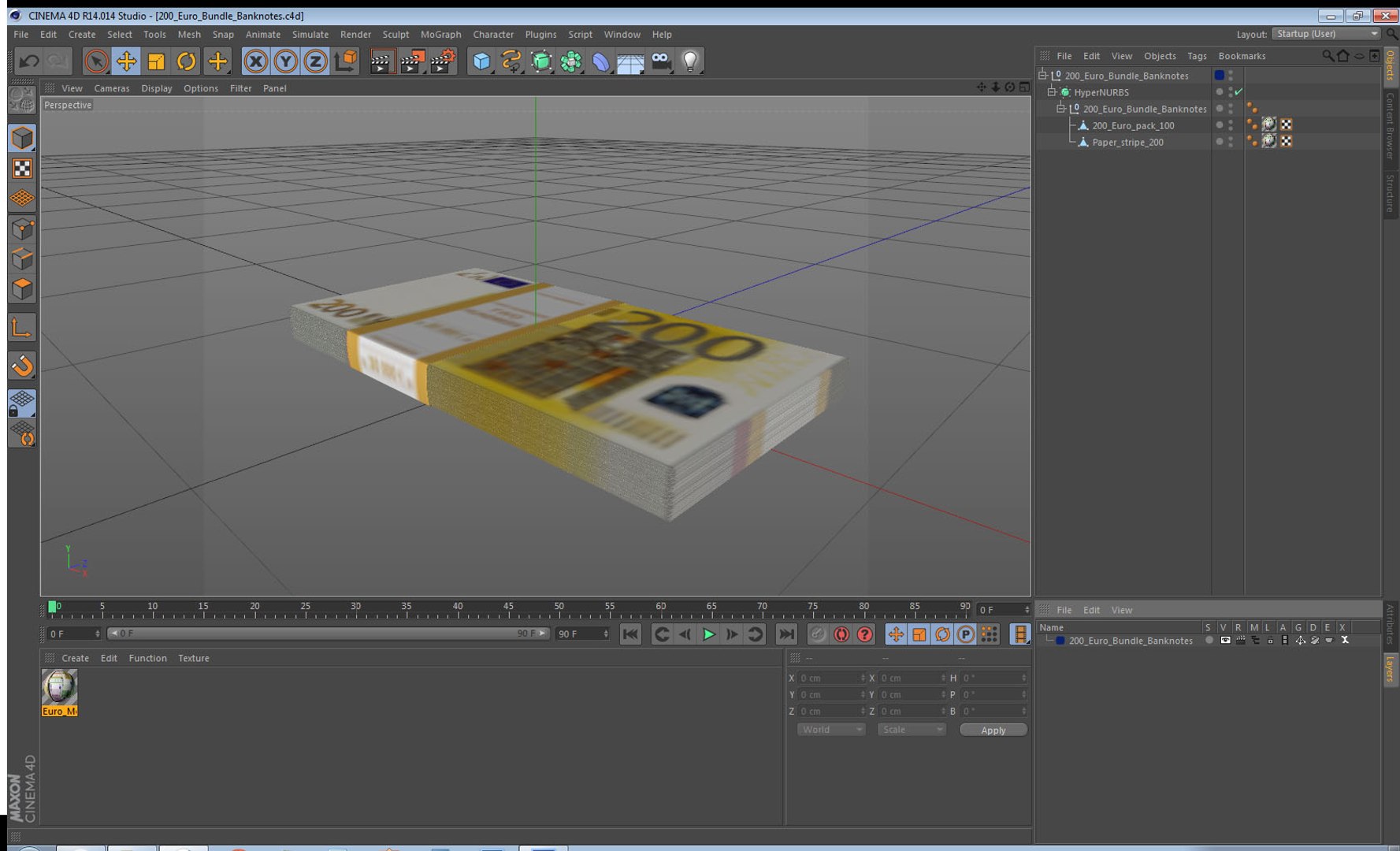Switch to Model mode
Viewport: 1400px width, 851px height.
coord(22,138)
